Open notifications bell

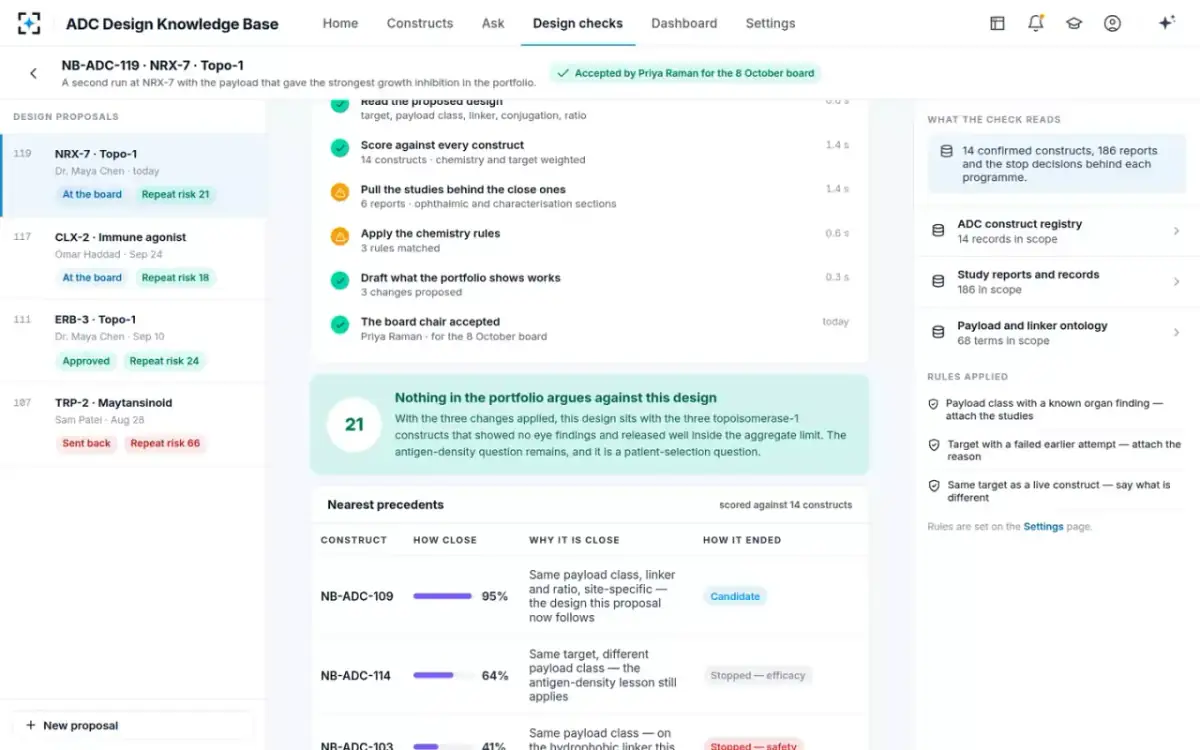coord(1035,23)
